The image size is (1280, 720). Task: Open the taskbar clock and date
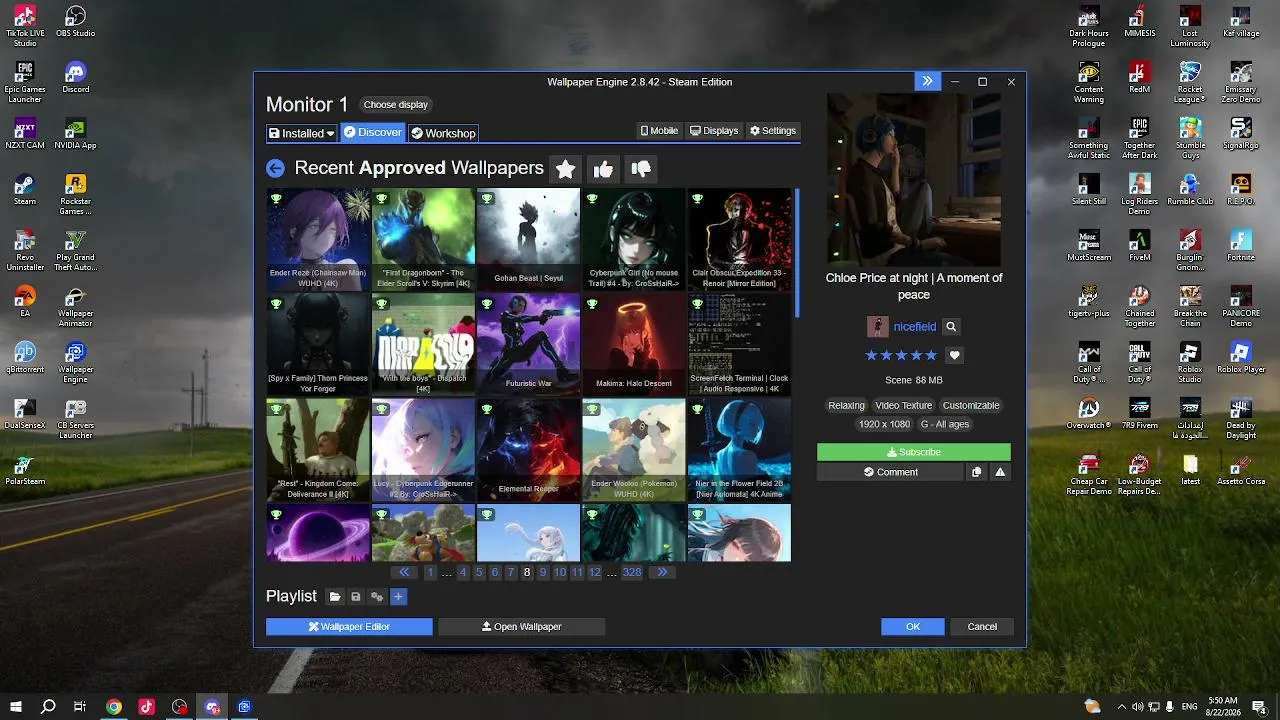coord(1225,707)
